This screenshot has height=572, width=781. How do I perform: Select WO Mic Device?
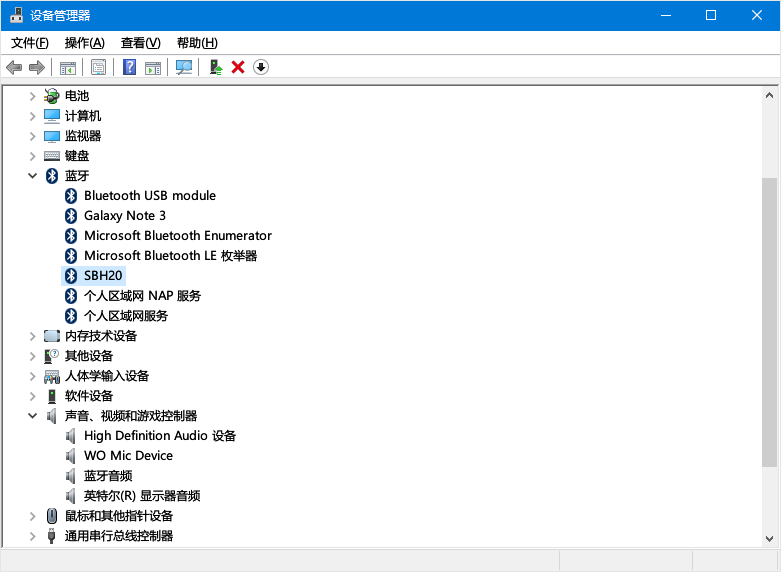coord(129,456)
